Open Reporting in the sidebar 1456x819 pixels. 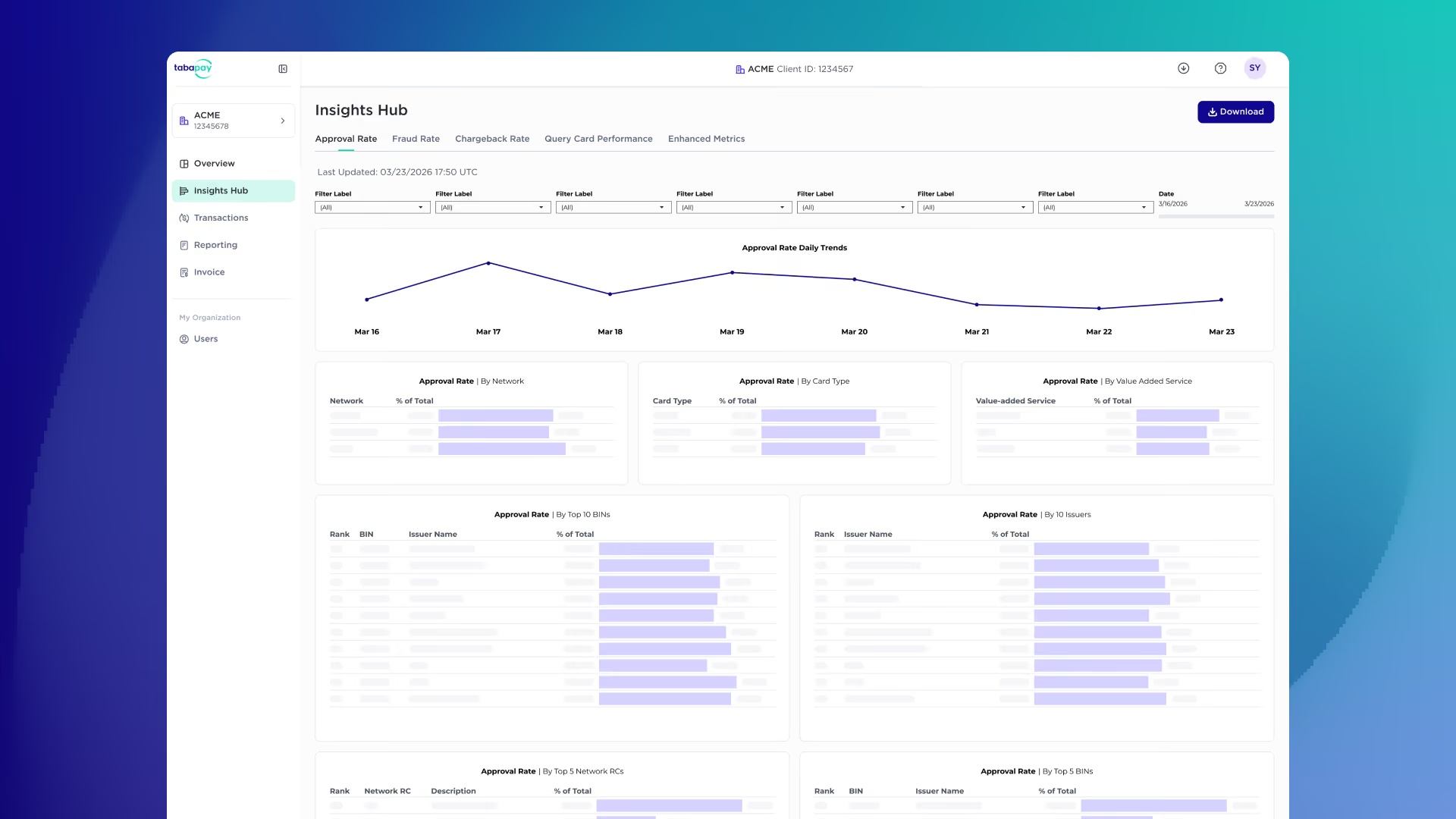click(234, 246)
